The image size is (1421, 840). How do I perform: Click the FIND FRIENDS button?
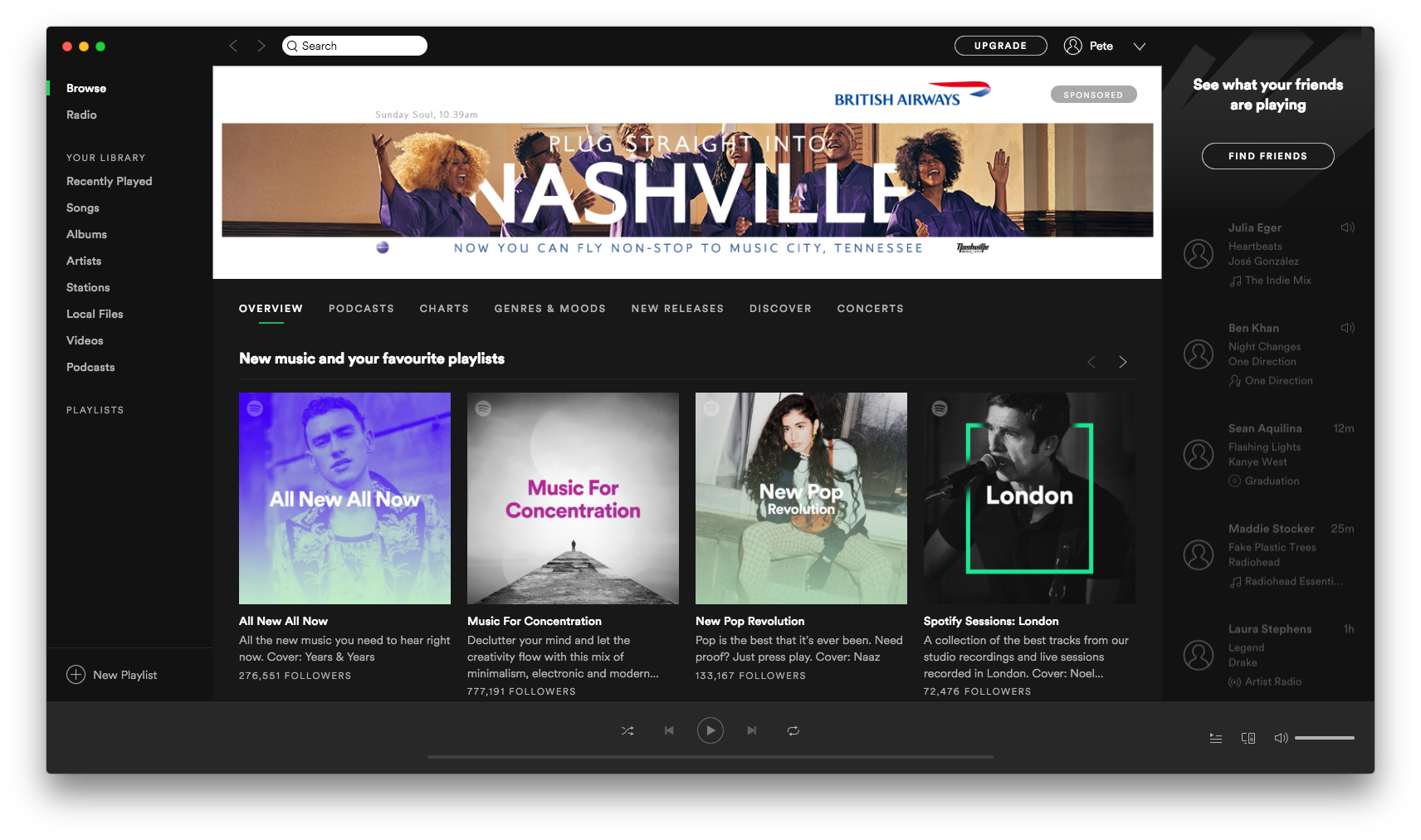pos(1268,156)
